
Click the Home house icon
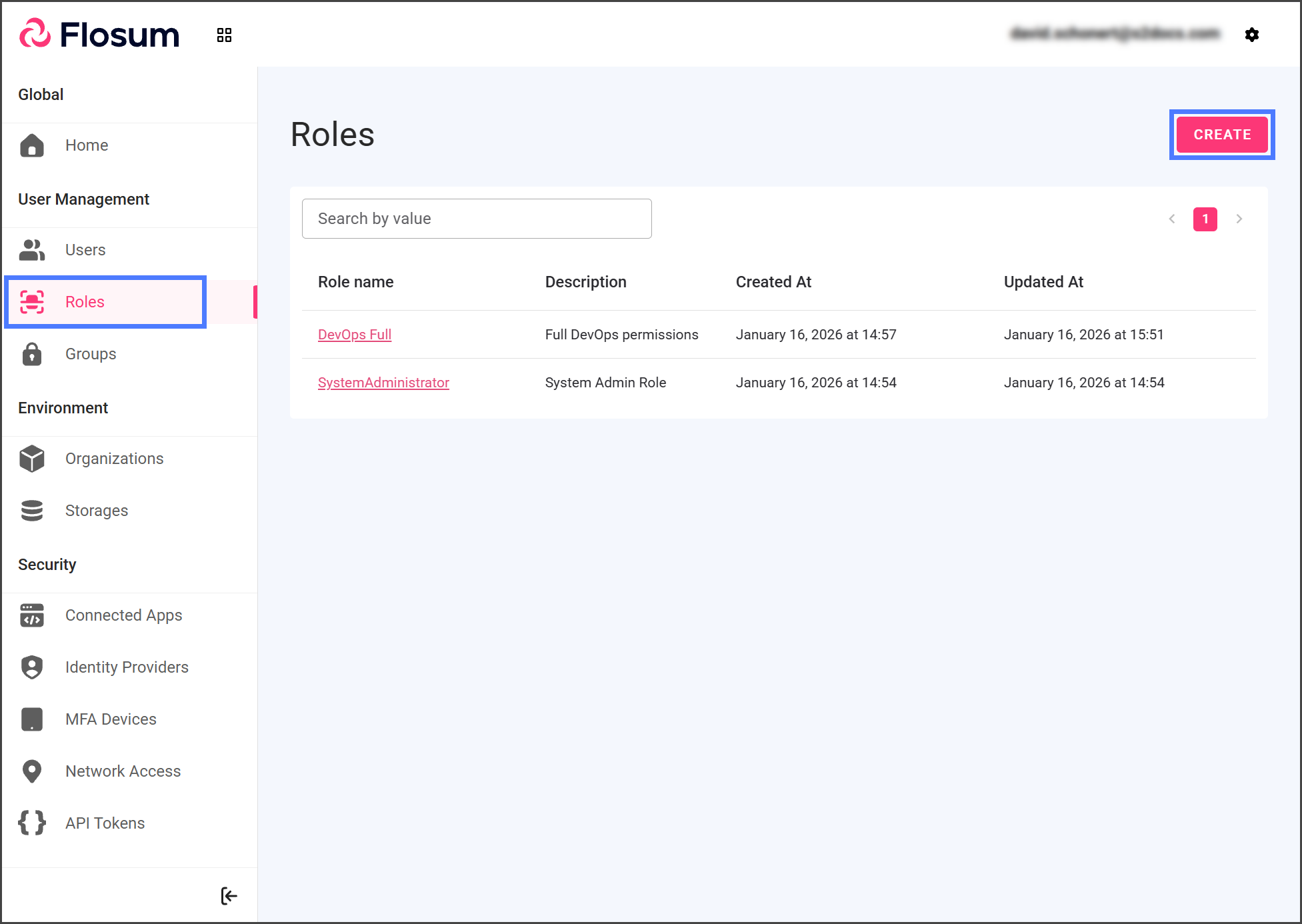pyautogui.click(x=32, y=145)
